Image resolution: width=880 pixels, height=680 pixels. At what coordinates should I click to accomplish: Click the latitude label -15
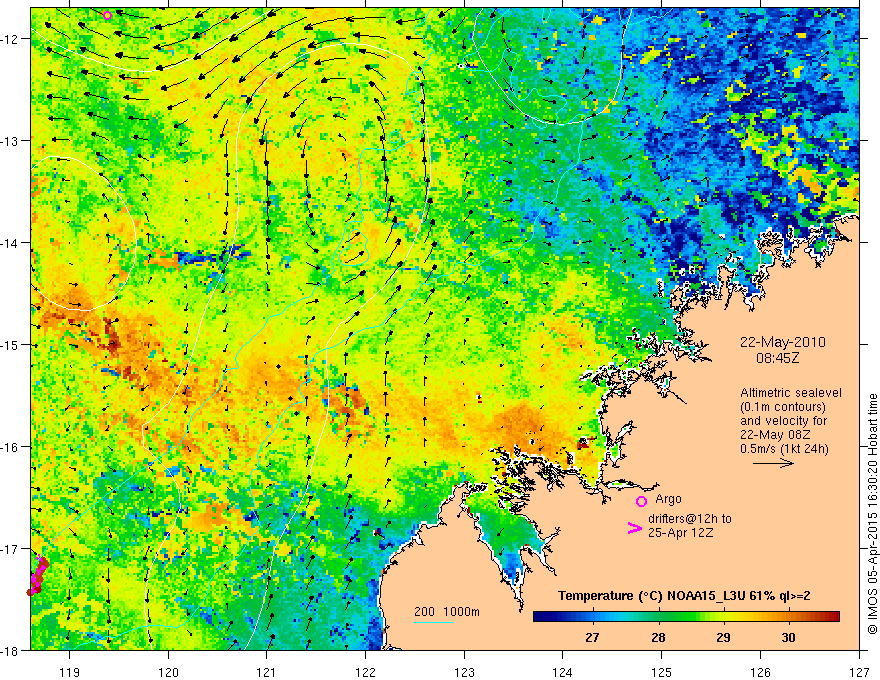pos(11,344)
